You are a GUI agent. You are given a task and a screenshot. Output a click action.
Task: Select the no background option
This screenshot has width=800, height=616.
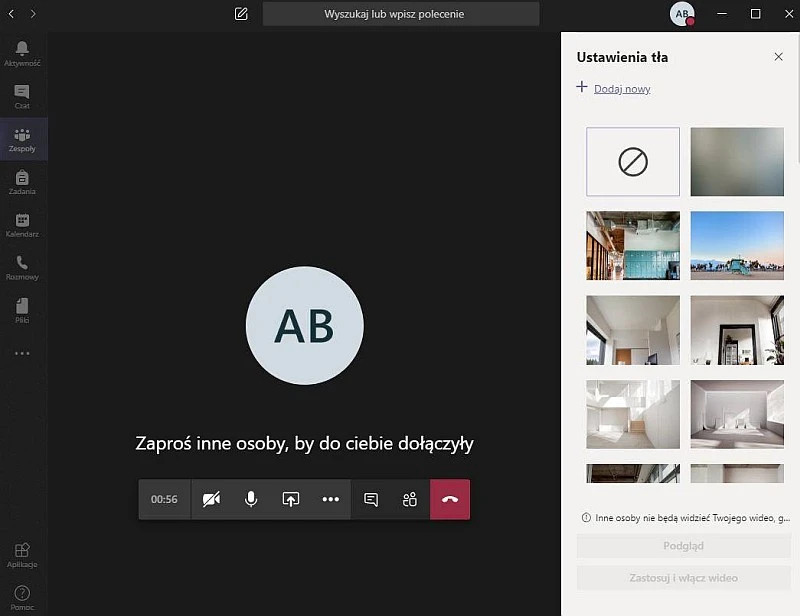(633, 161)
